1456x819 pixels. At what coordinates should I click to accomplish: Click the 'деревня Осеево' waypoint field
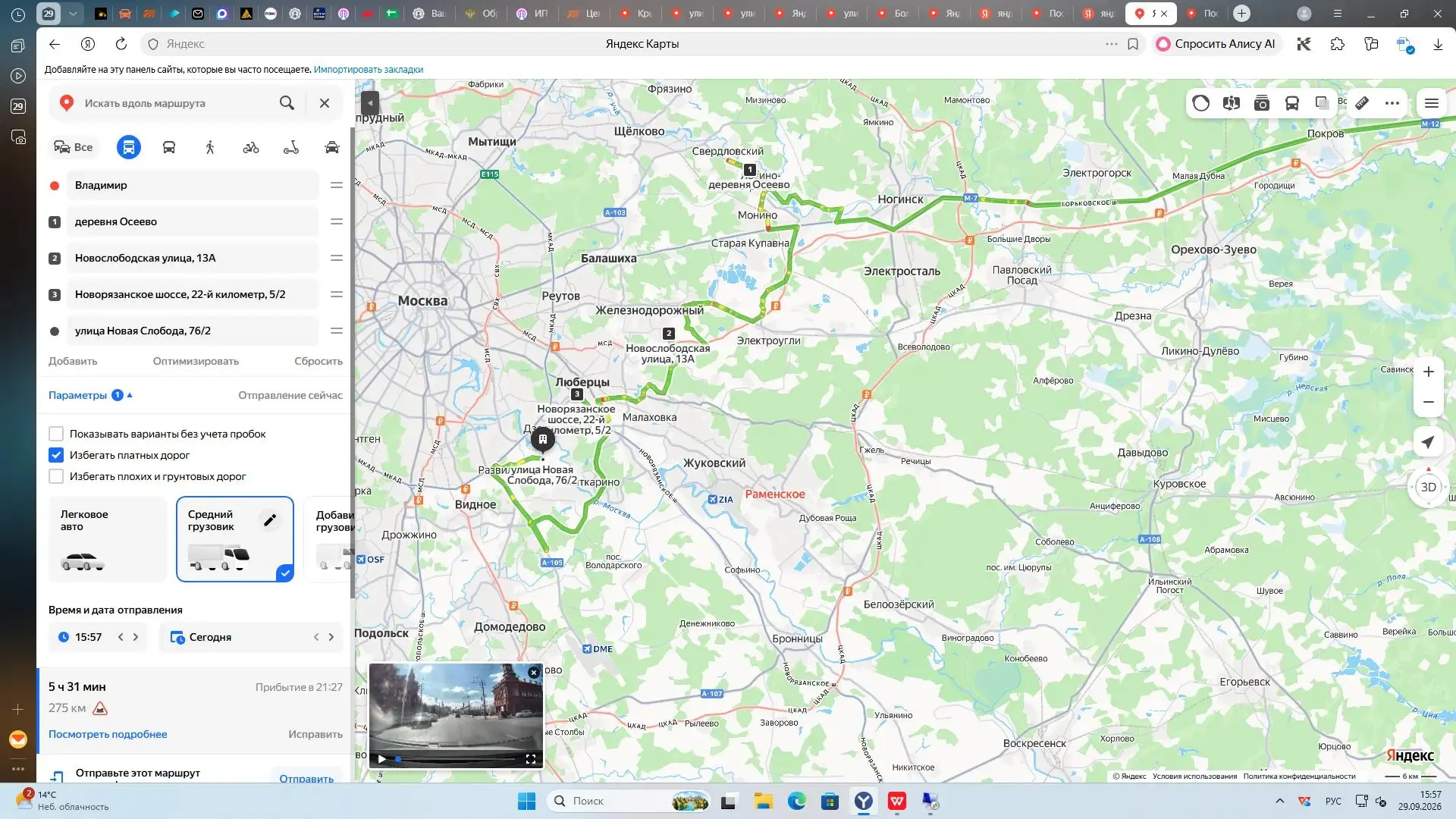(x=193, y=221)
